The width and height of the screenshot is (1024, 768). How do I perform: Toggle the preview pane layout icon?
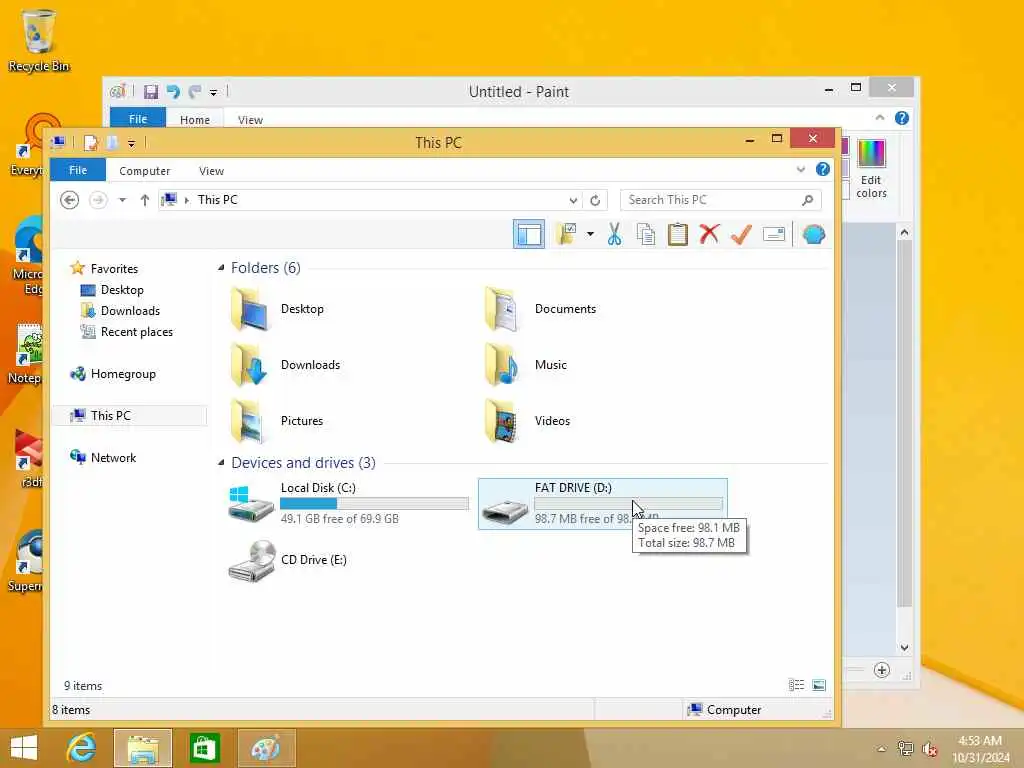pyautogui.click(x=528, y=234)
